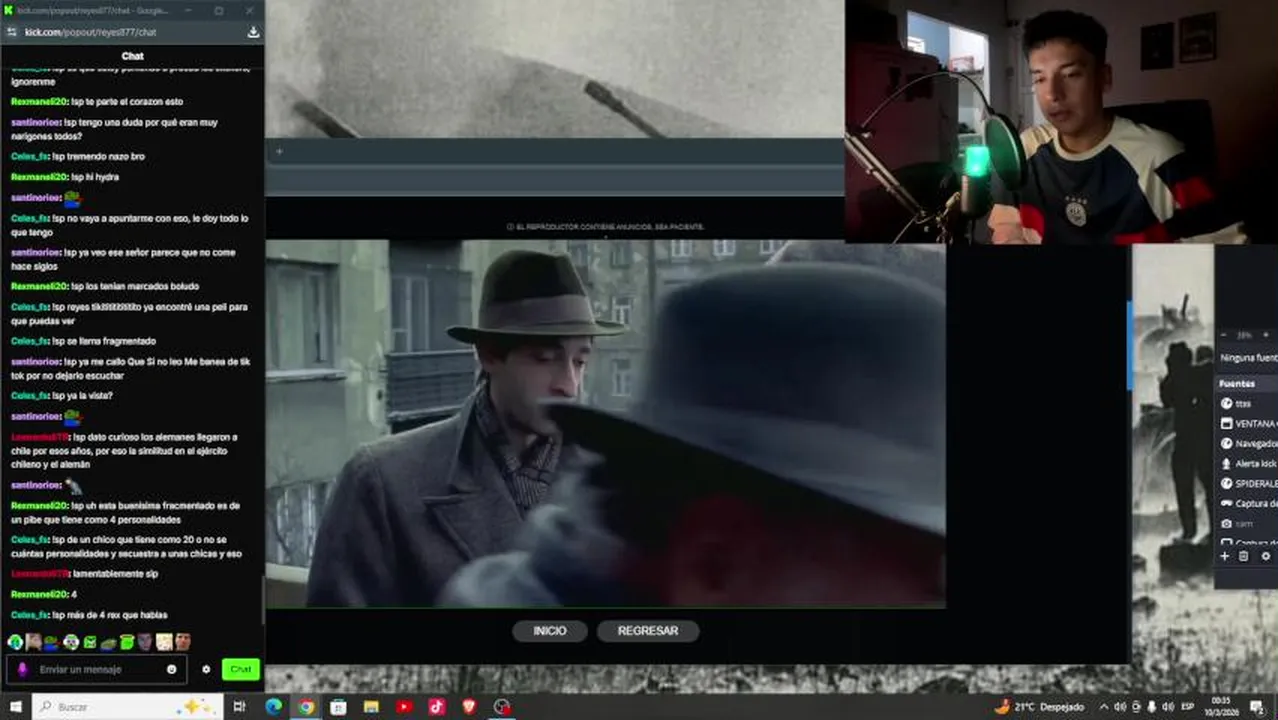
Task: Insert the first emote in the emote row
Action: coord(16,642)
